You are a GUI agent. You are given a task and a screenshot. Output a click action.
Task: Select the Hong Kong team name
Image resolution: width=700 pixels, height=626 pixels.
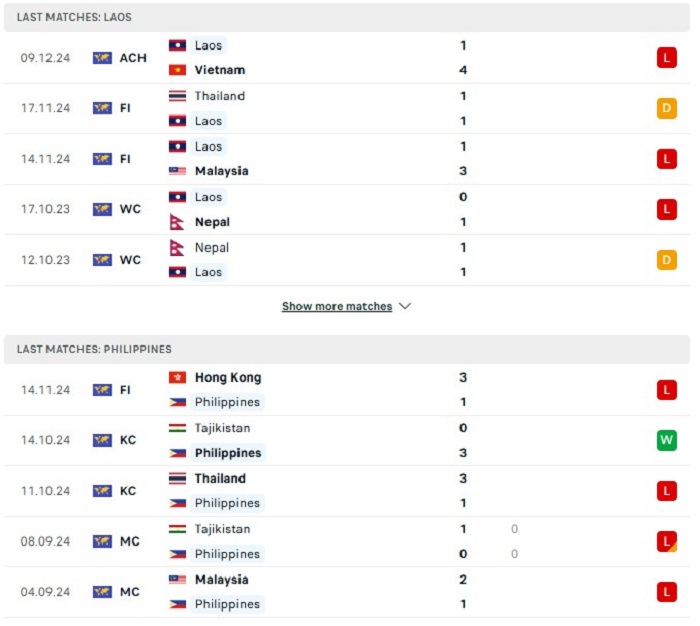pos(228,378)
